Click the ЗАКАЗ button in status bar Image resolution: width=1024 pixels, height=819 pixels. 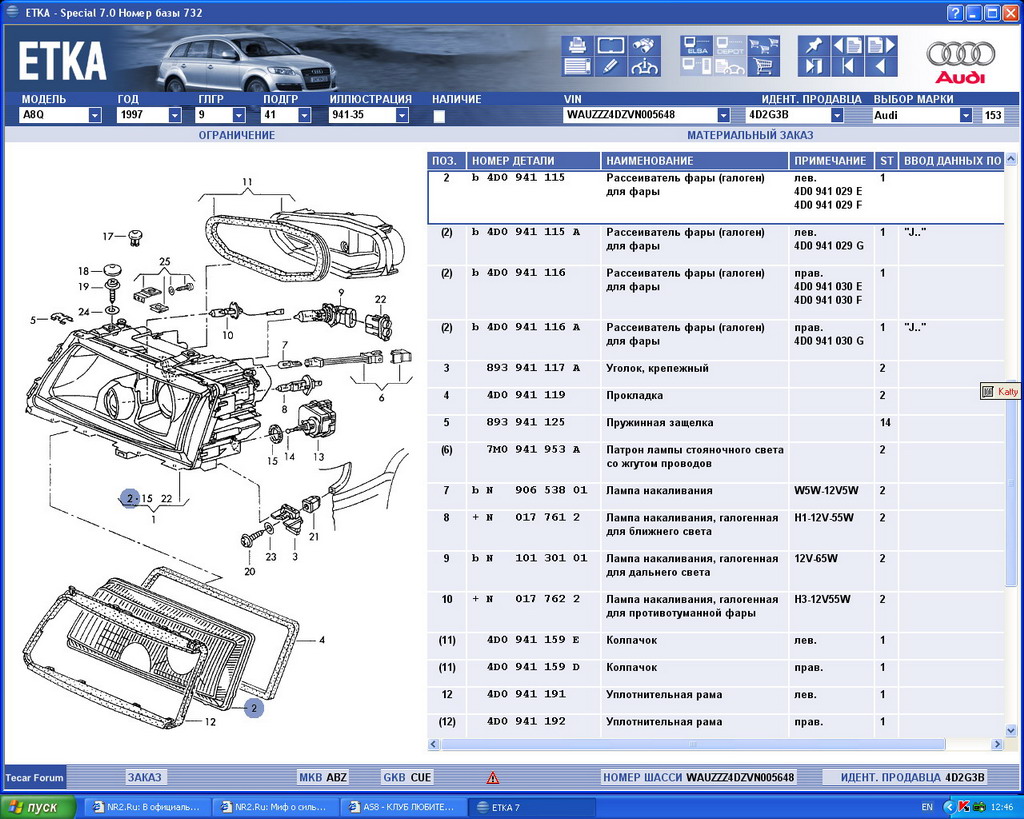pos(144,777)
